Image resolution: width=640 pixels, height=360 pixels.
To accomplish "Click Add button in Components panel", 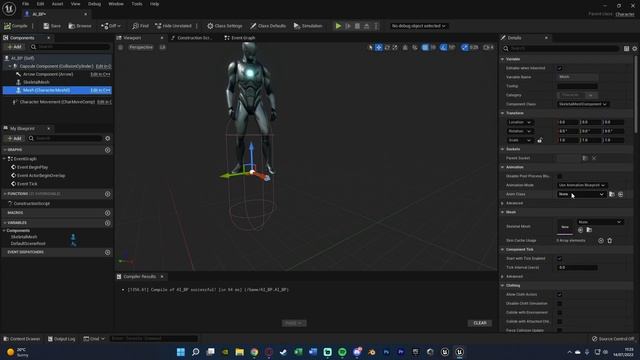I will (x=14, y=47).
